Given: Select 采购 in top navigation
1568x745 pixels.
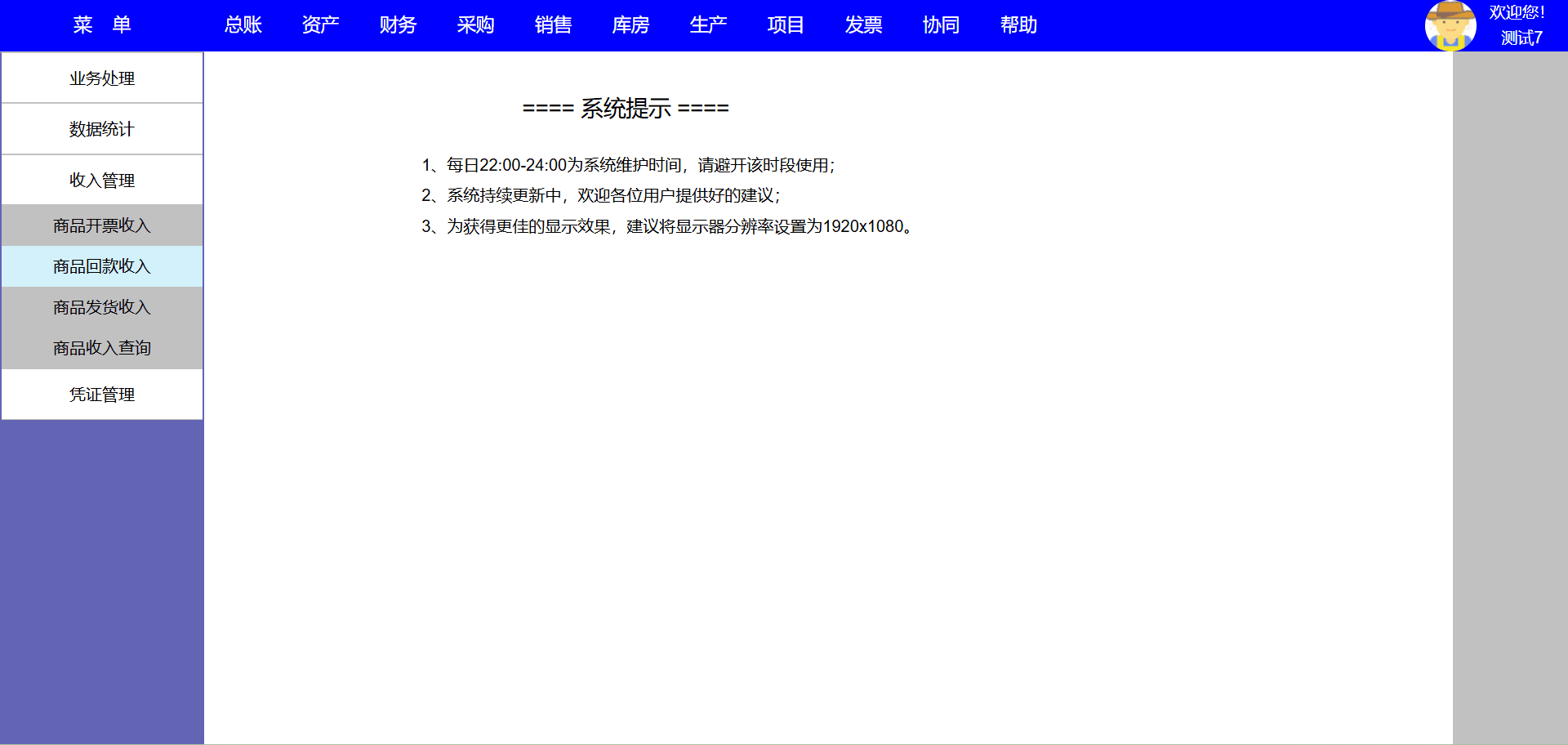Looking at the screenshot, I should (475, 25).
